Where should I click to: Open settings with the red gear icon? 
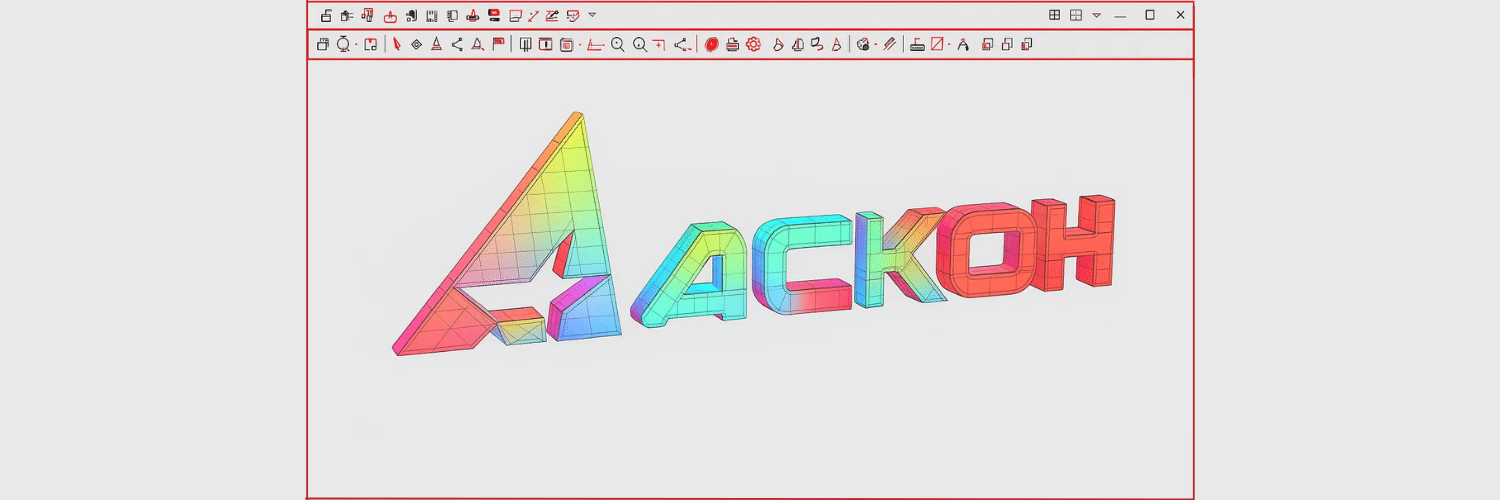753,44
